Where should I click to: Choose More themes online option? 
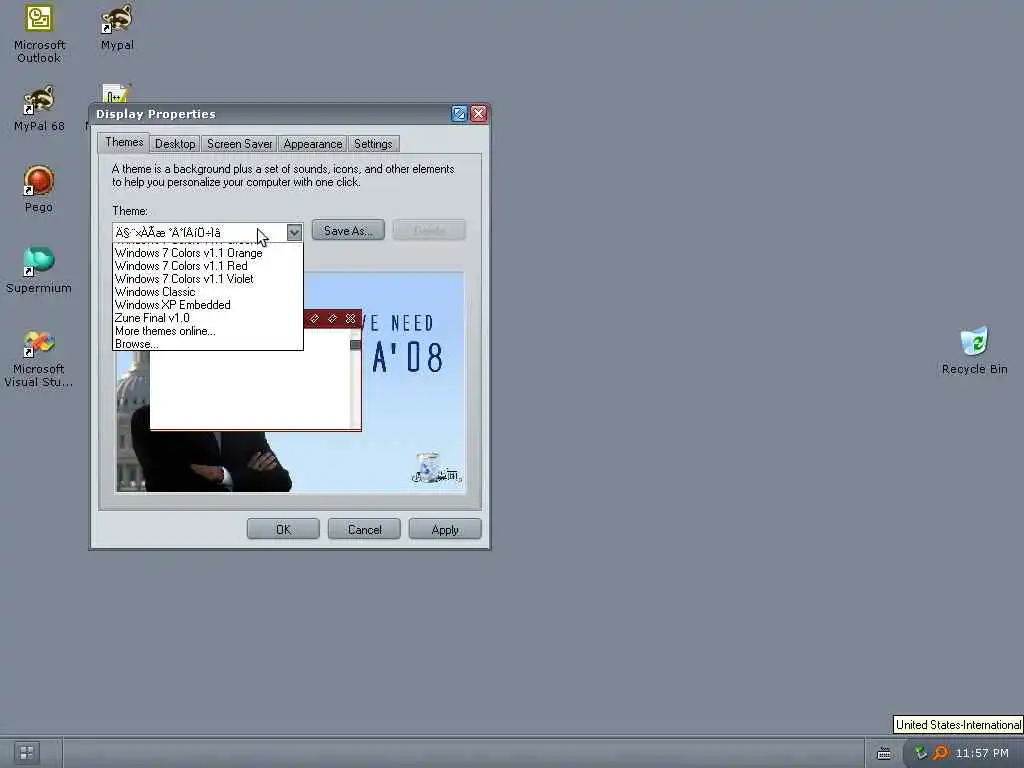coord(208,331)
